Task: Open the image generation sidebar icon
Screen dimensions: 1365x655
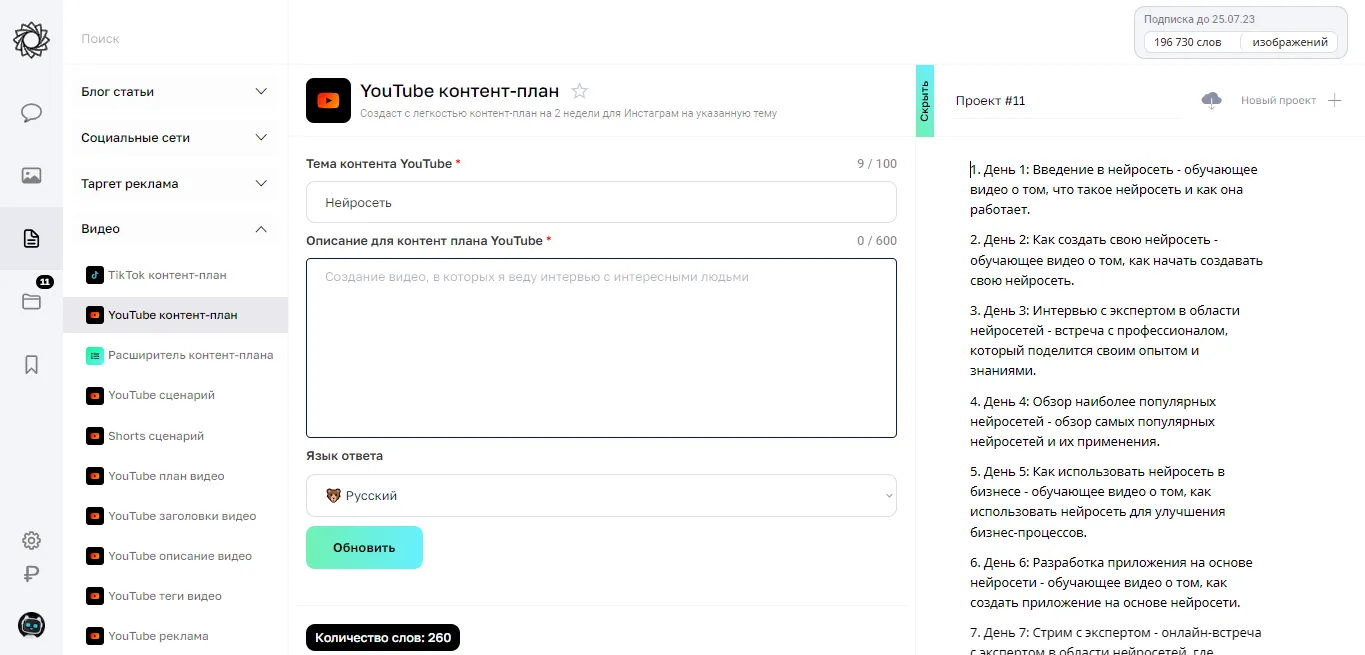Action: (x=31, y=175)
